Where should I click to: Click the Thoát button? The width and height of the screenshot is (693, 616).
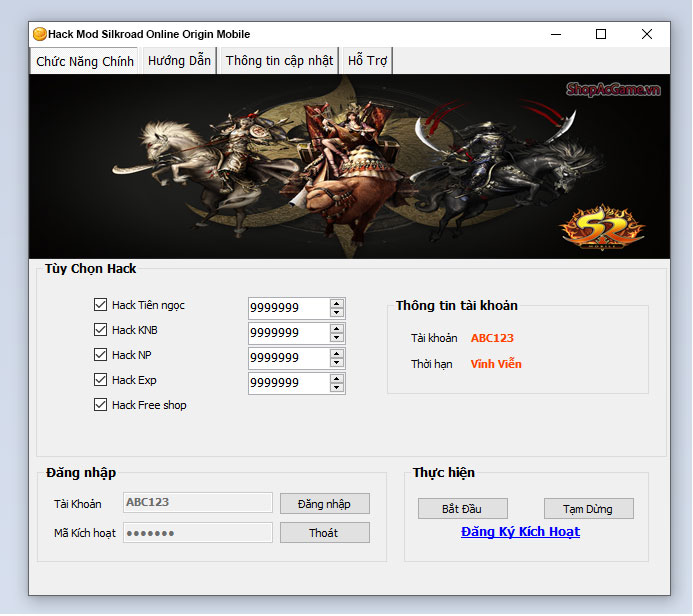tap(324, 533)
